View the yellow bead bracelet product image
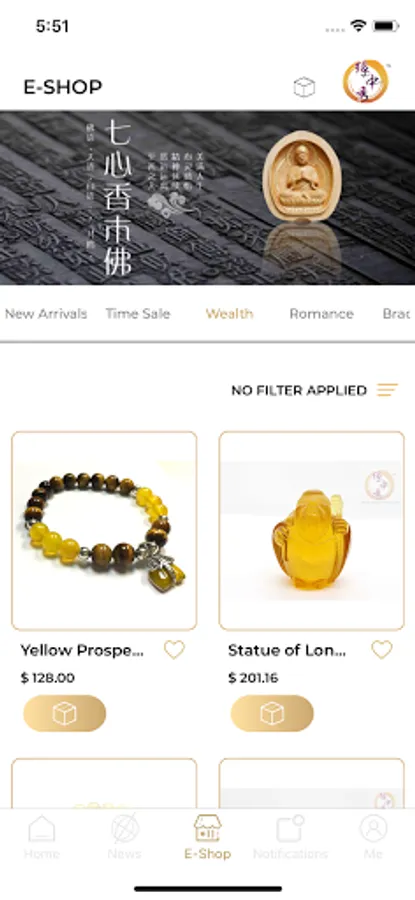This screenshot has height=900, width=415. 104,531
